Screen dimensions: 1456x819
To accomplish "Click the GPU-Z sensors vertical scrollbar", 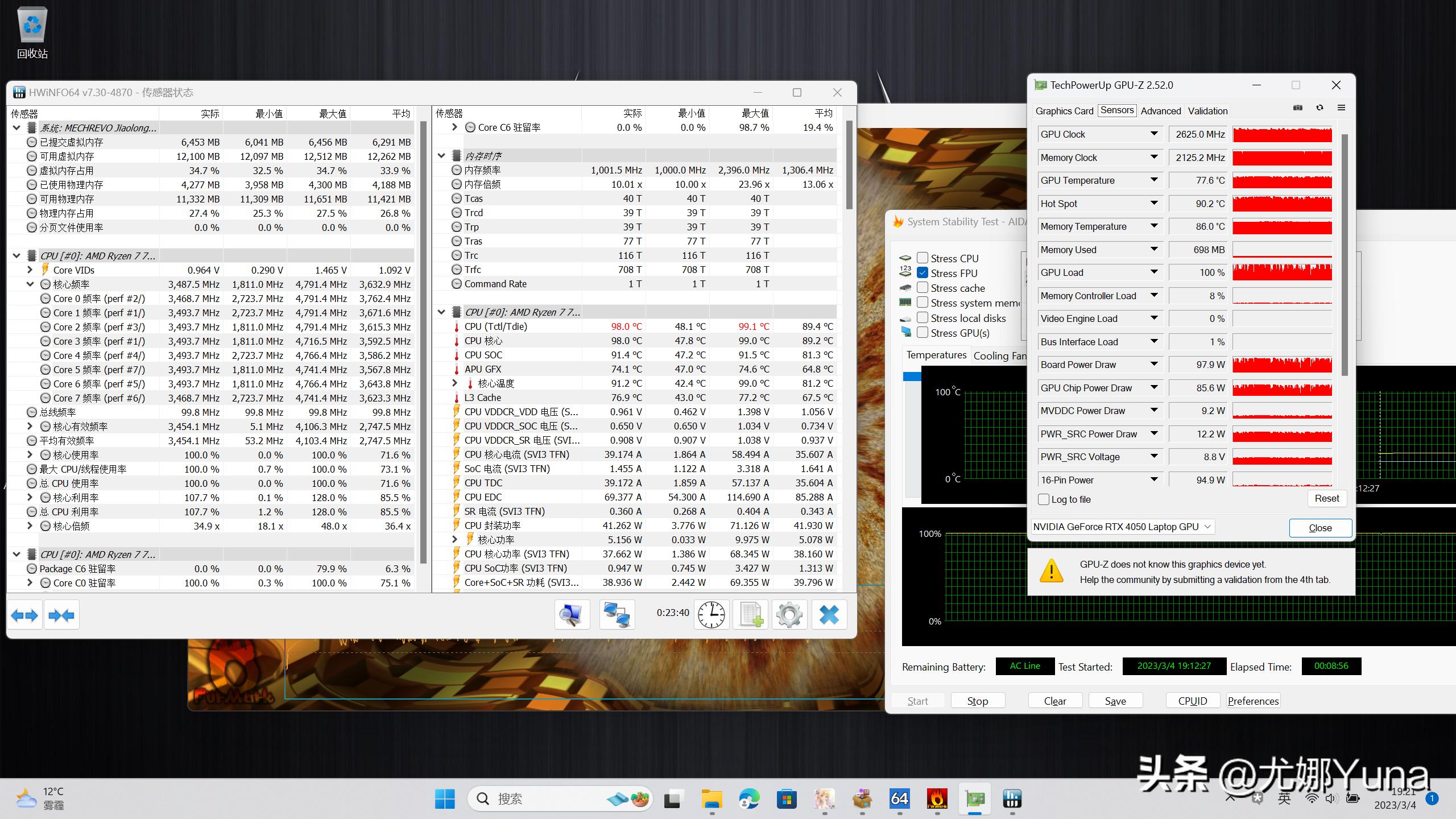I will [1345, 256].
